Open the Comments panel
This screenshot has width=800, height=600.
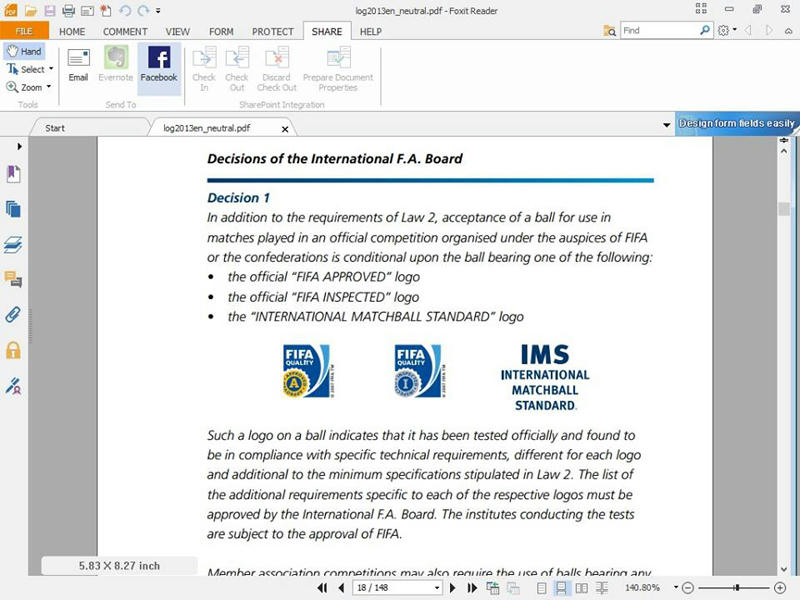(x=13, y=279)
